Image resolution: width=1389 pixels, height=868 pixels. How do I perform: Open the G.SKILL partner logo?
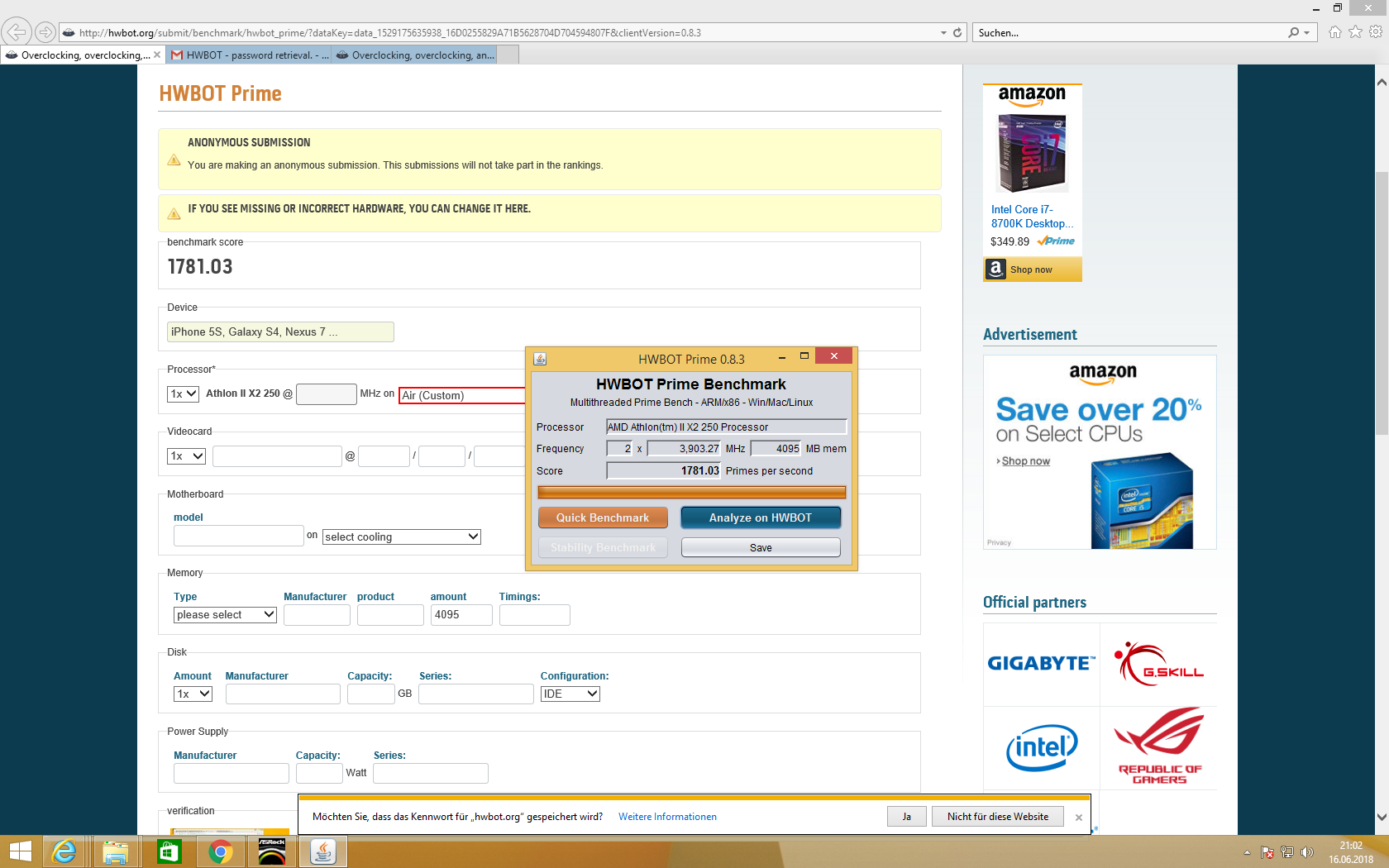tap(1158, 664)
